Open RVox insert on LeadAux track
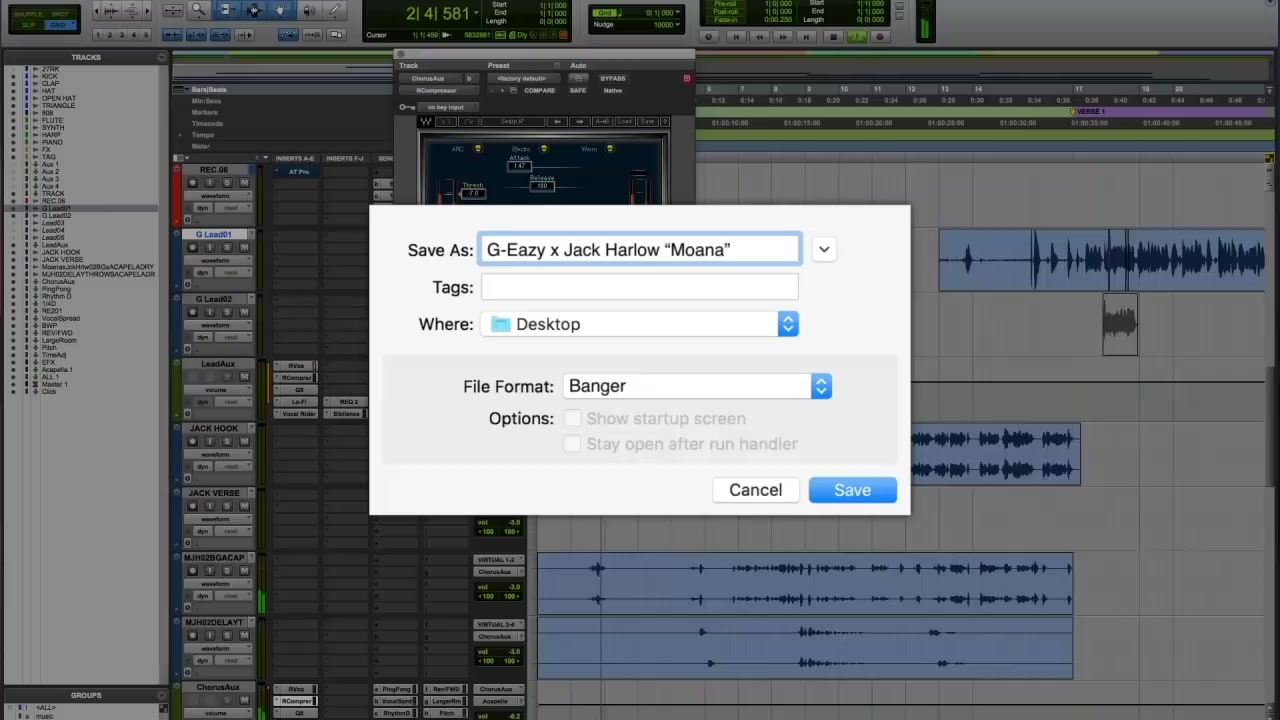The image size is (1280, 720). point(296,366)
